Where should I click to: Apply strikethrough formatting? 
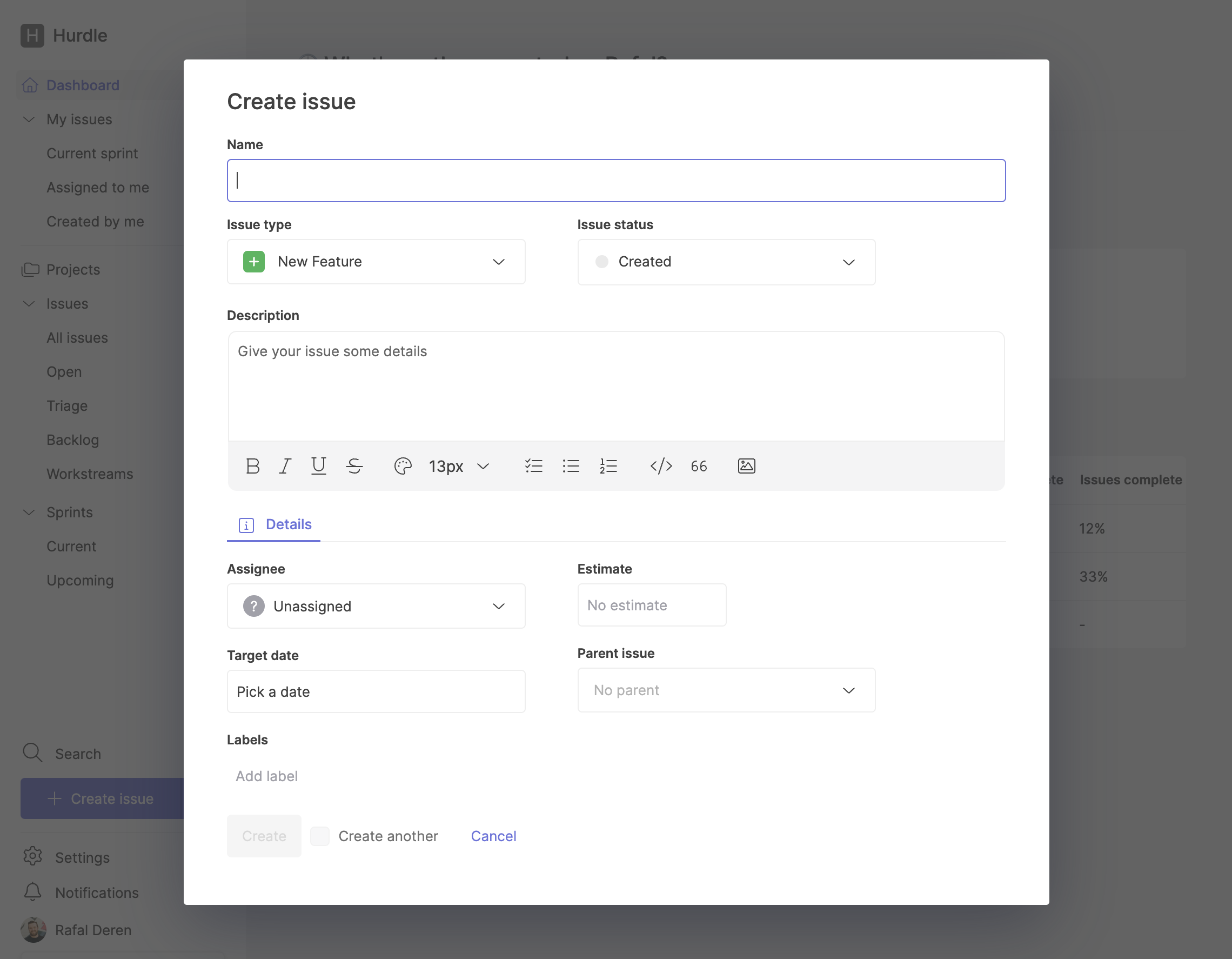[x=354, y=466]
